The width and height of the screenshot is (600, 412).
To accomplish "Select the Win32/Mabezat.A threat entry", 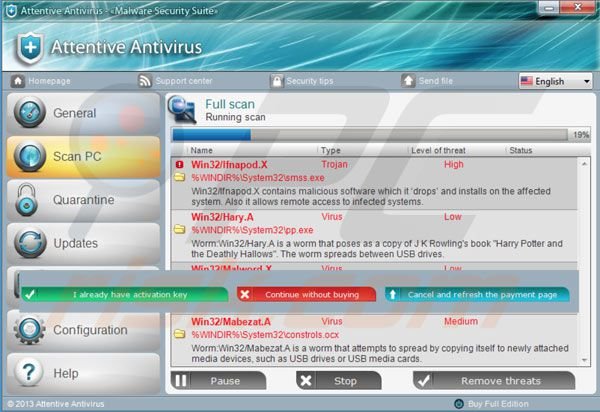I will tap(374, 340).
